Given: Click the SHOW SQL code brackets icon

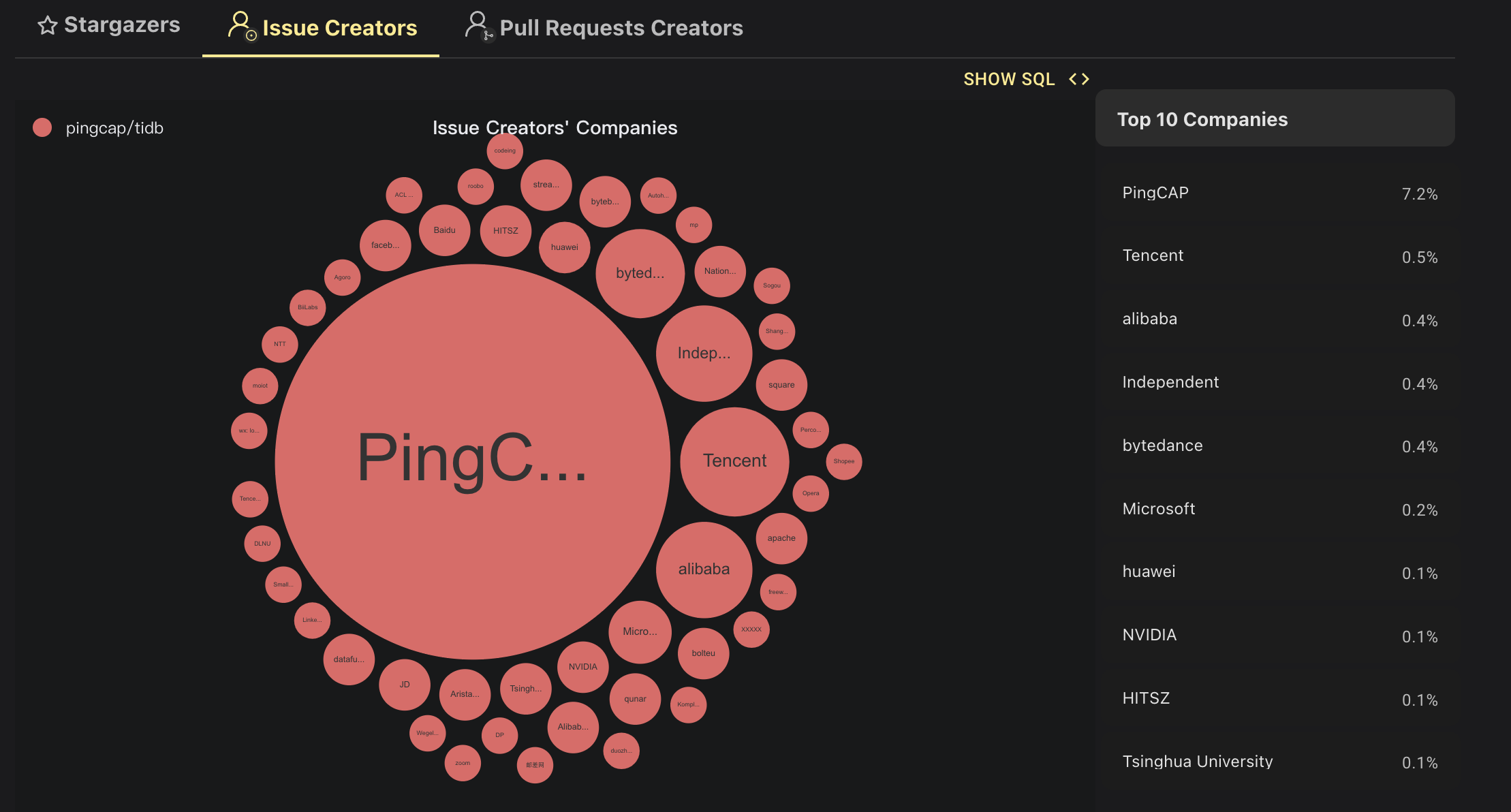Looking at the screenshot, I should tap(1079, 80).
